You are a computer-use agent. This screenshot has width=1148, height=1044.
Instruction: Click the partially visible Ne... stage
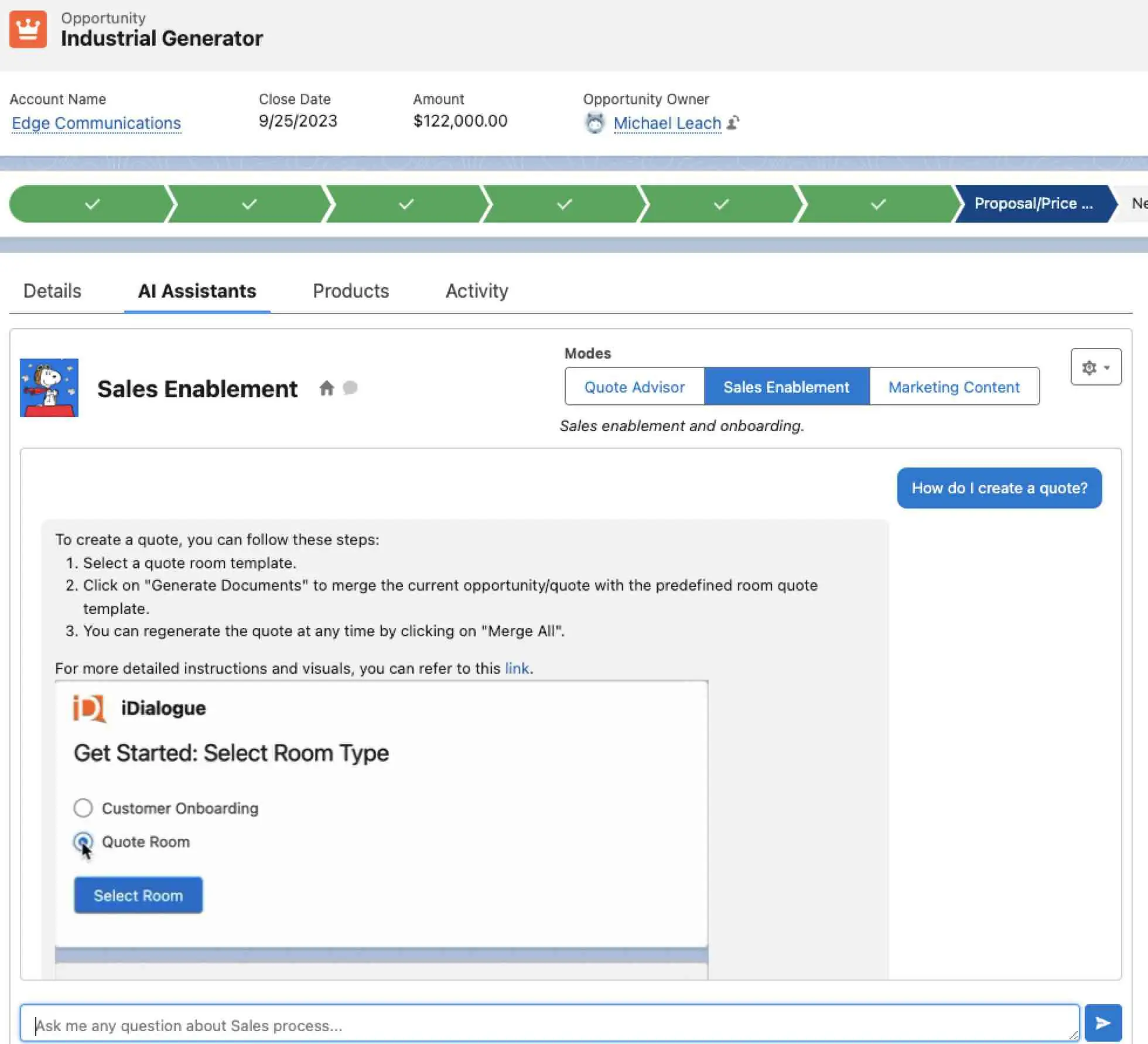pos(1133,204)
